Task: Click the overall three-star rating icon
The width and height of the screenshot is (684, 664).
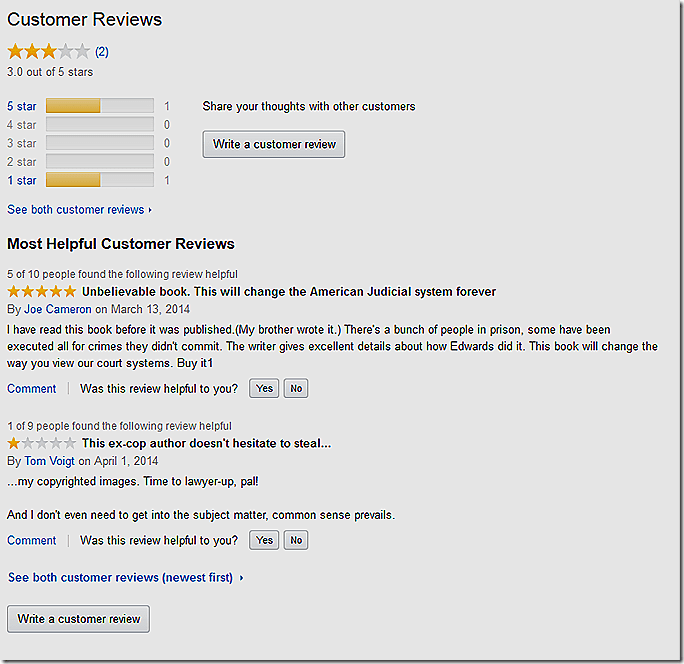Action: [48, 51]
